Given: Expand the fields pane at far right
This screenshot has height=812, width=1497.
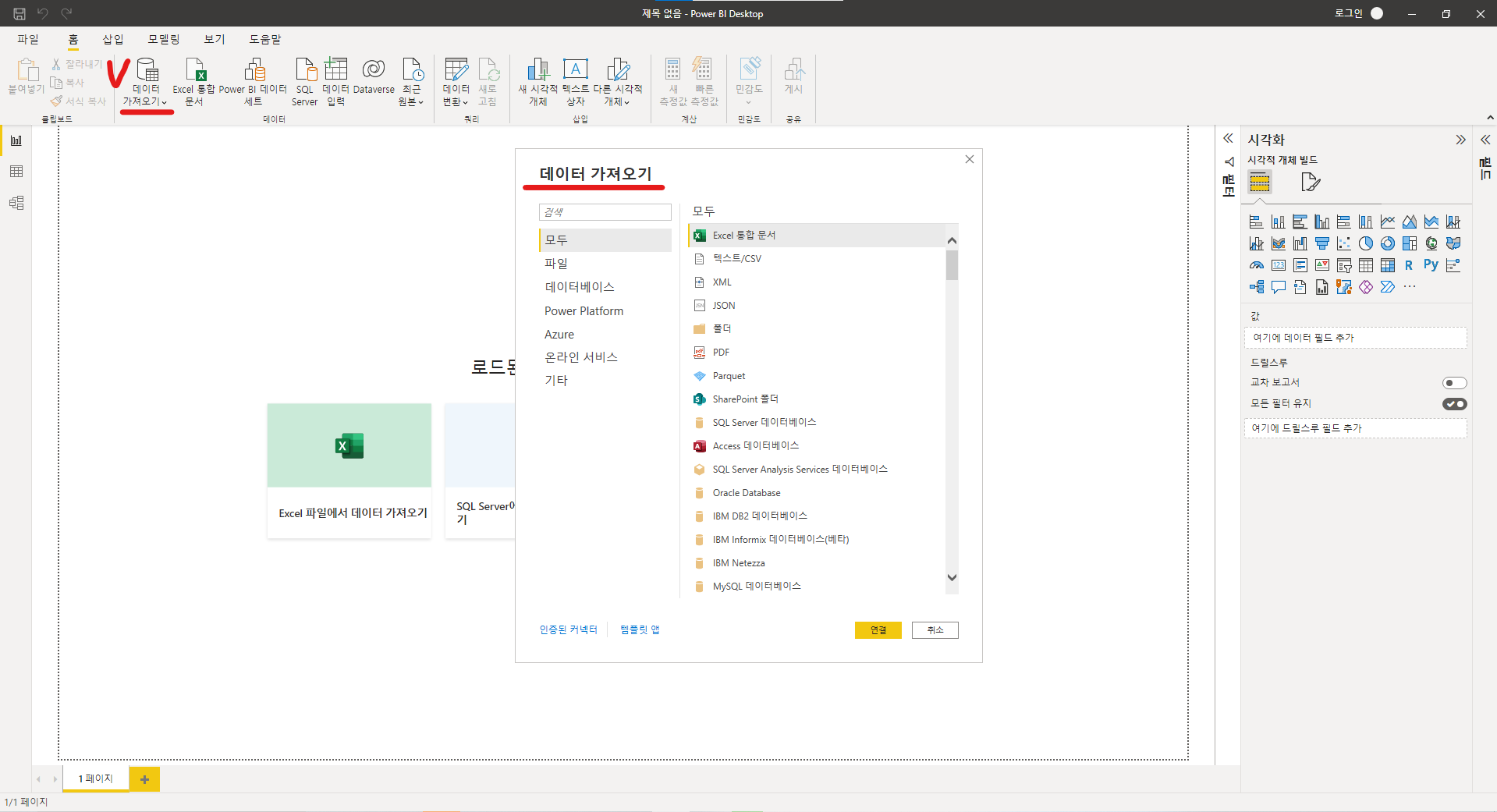Looking at the screenshot, I should (x=1485, y=140).
